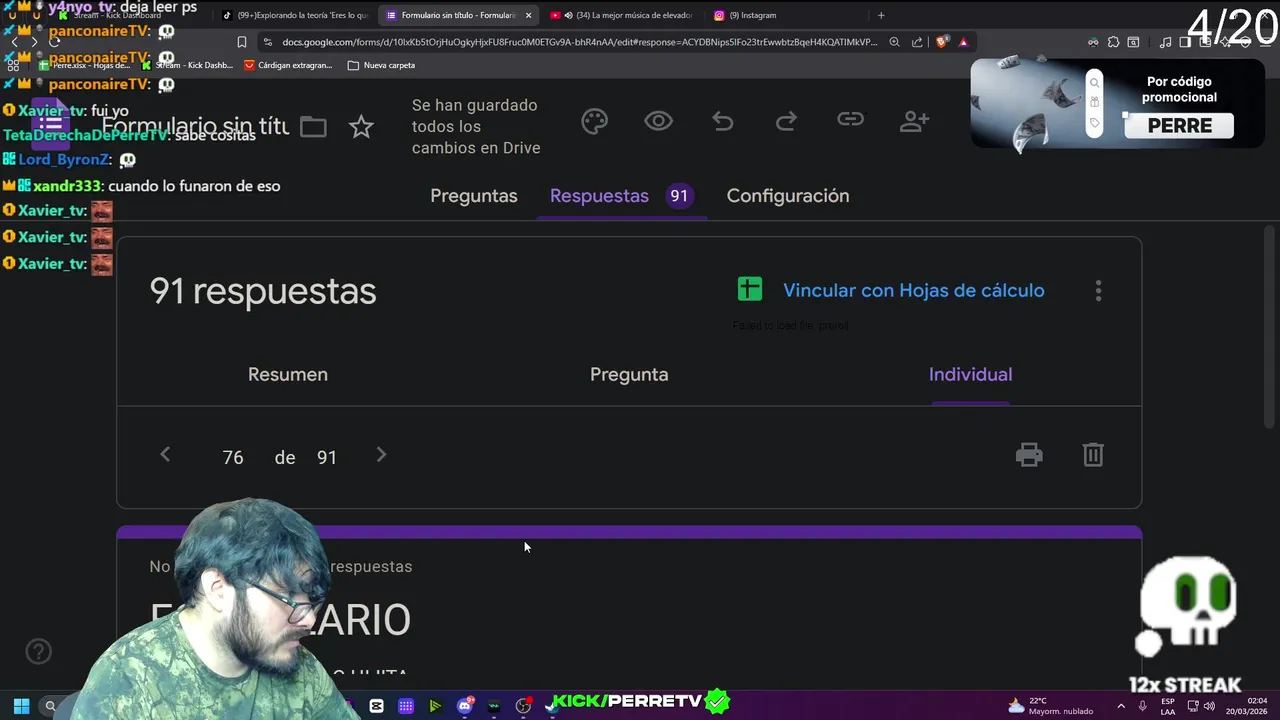This screenshot has width=1280, height=720.
Task: Open the Preguntas tab
Action: point(474,196)
